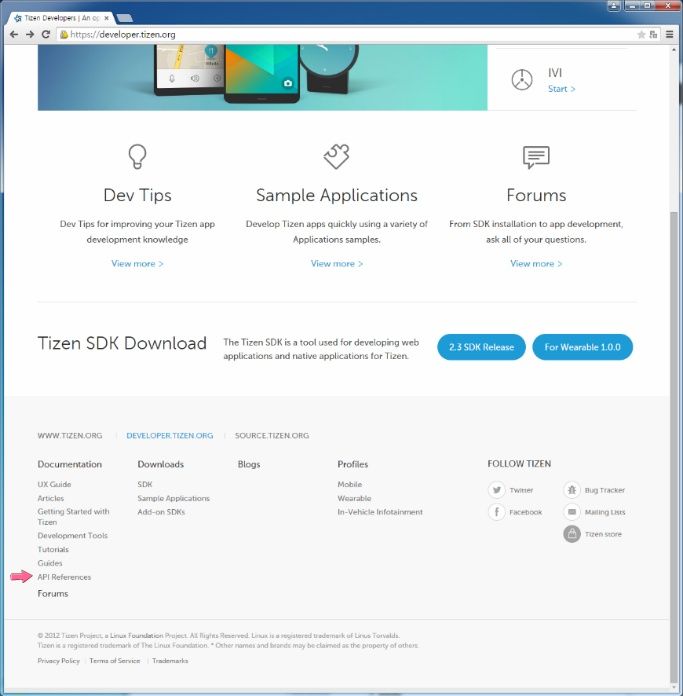Image resolution: width=683 pixels, height=696 pixels.
Task: Open the Wearable profile link
Action: tap(354, 498)
